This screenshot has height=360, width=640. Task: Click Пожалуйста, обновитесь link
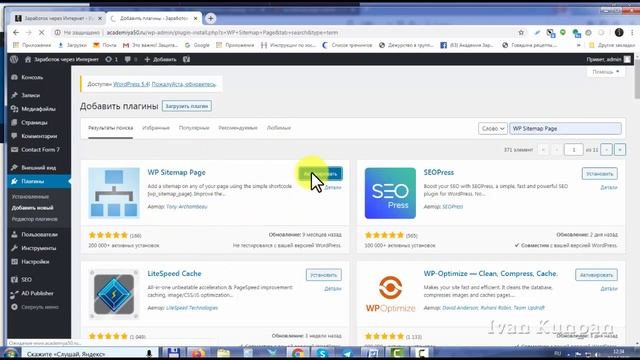(x=183, y=84)
